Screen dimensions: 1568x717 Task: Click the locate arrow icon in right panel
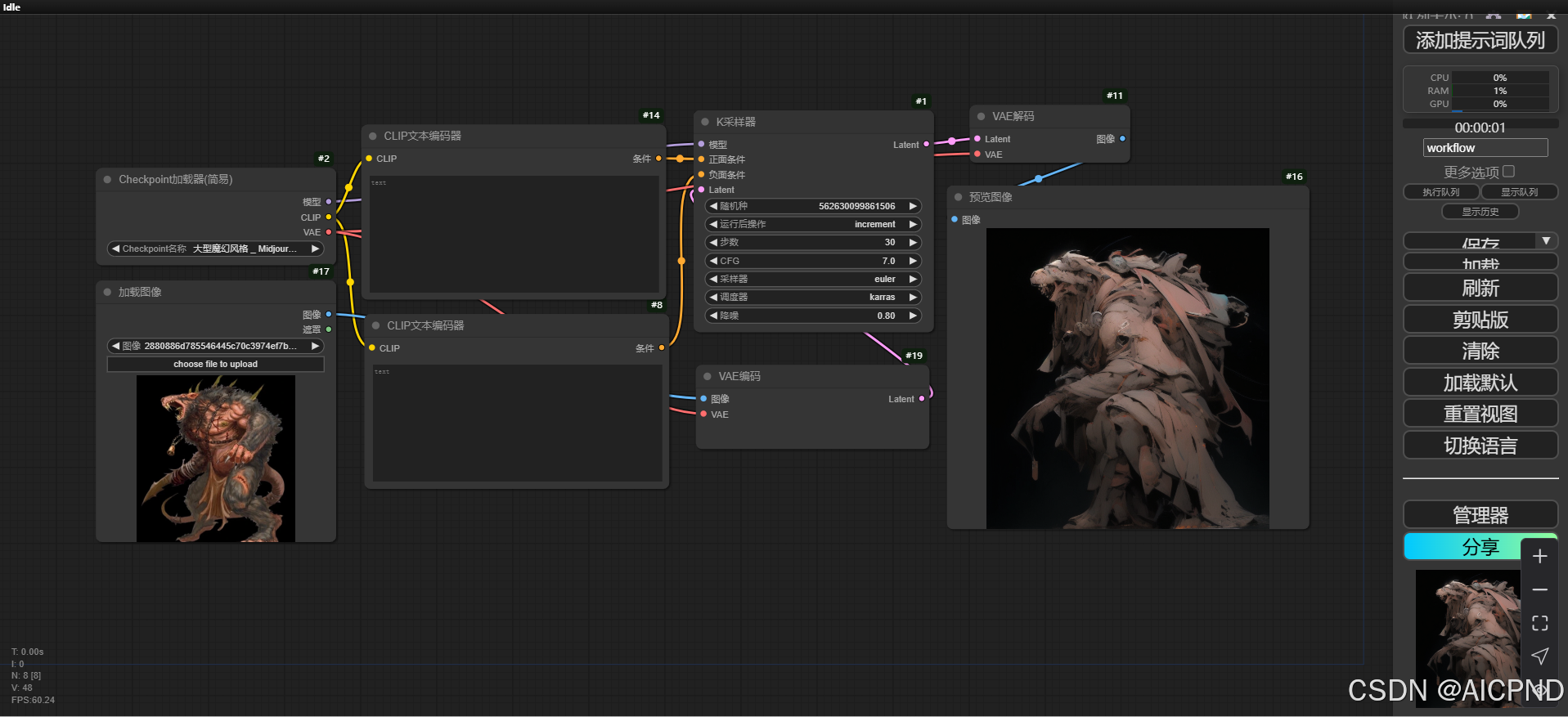point(1539,656)
